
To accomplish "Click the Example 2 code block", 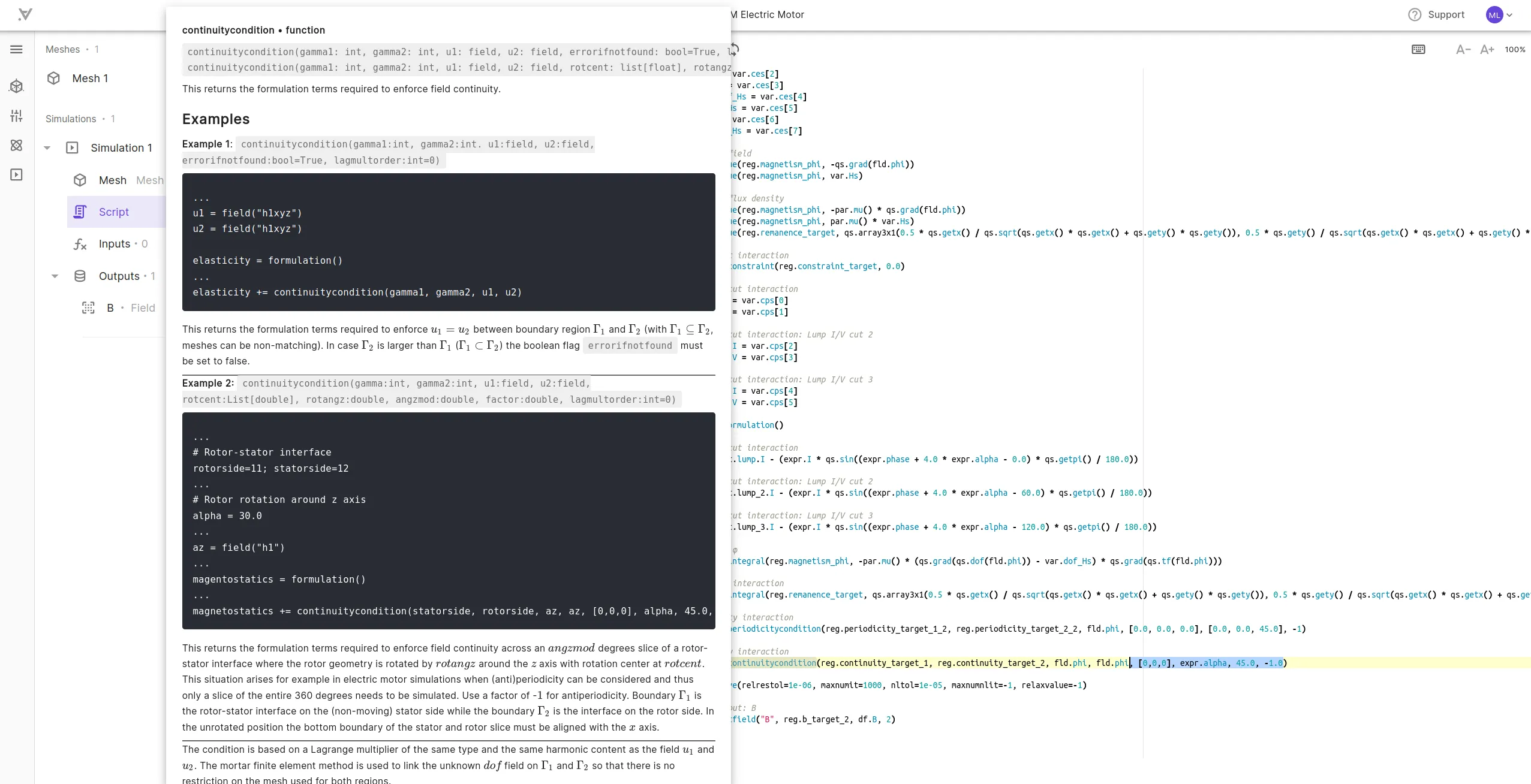I will point(449,521).
